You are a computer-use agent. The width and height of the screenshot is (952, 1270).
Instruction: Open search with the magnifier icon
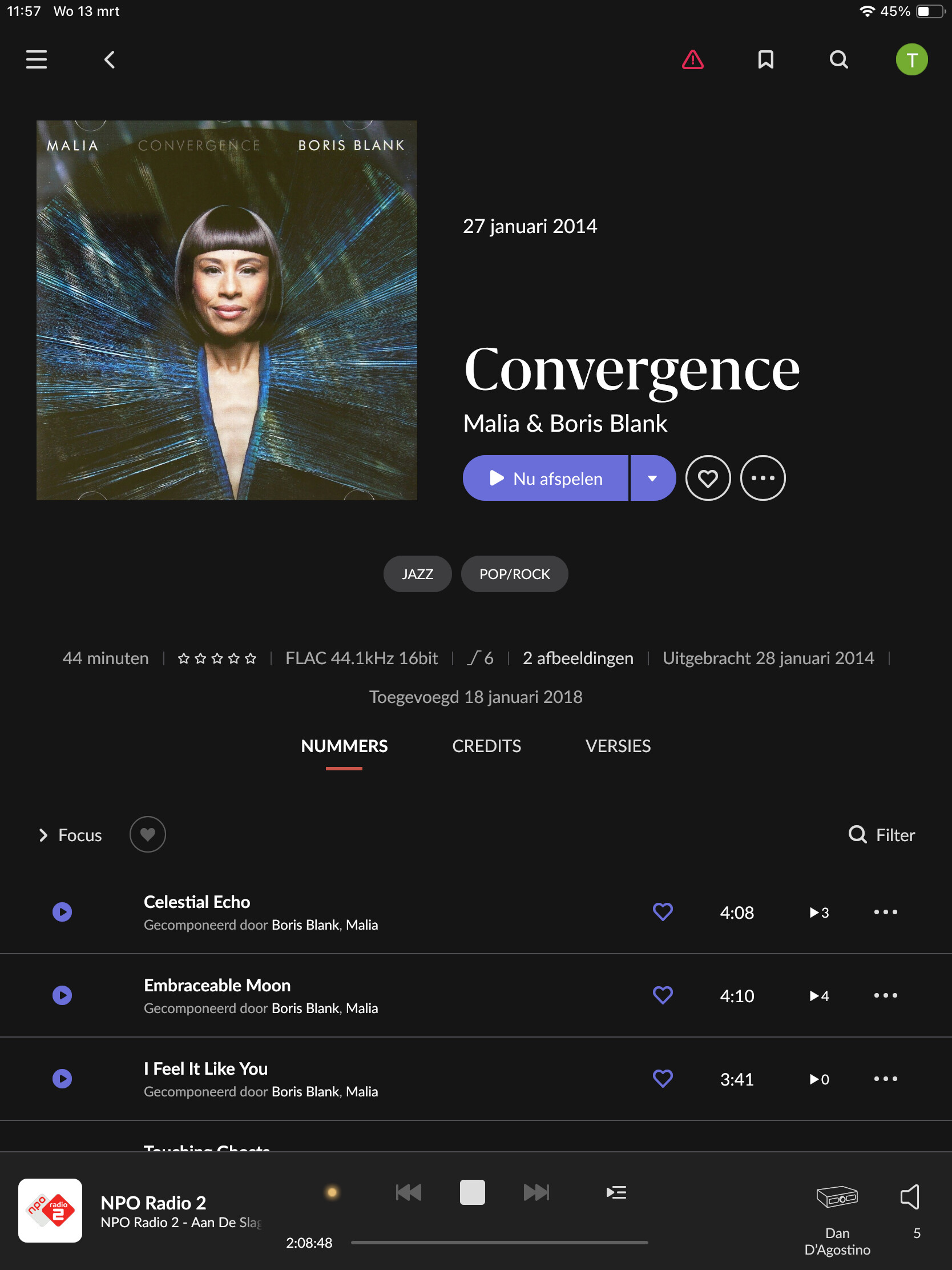(x=838, y=59)
